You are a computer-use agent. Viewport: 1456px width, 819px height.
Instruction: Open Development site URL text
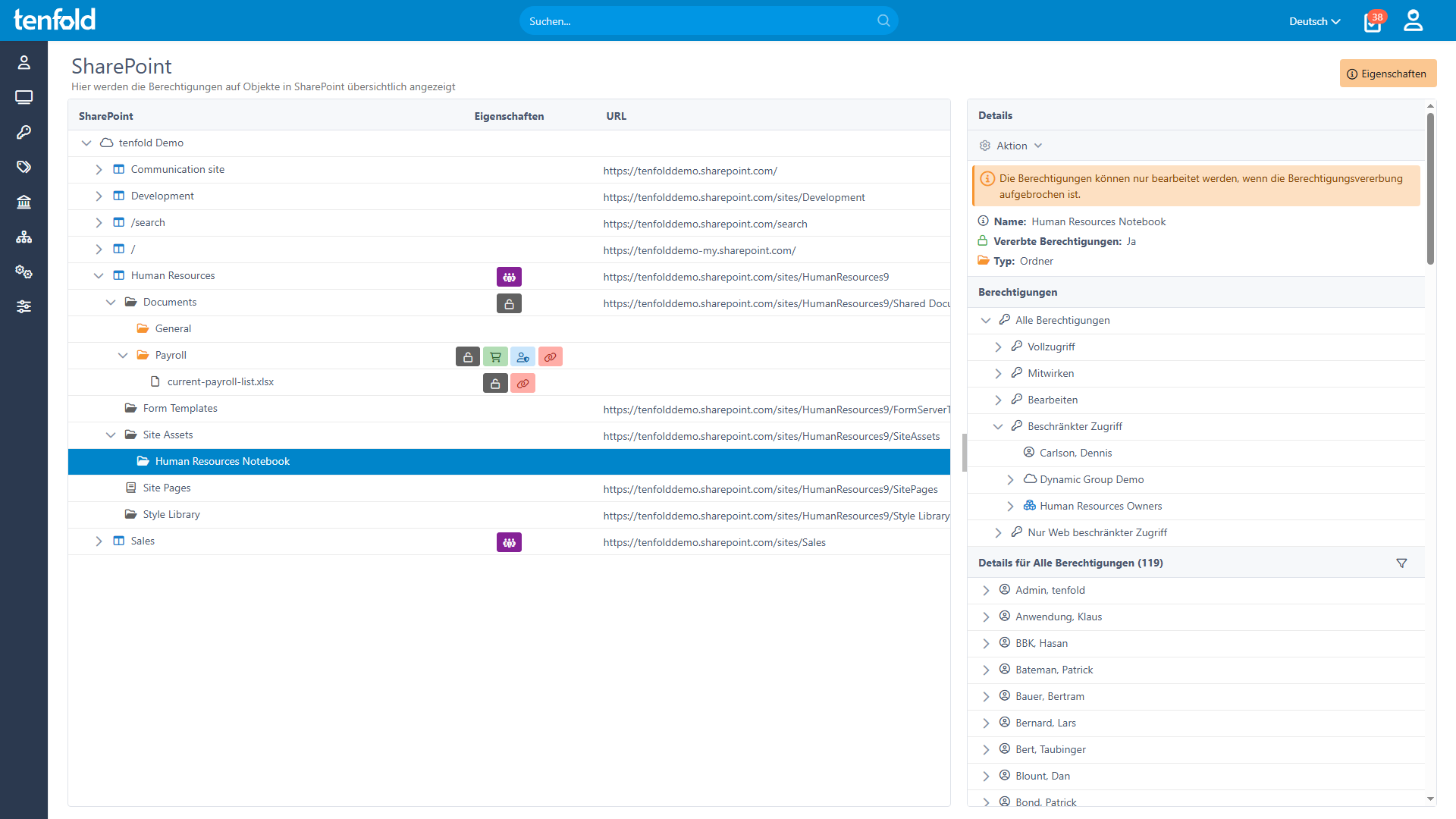[734, 198]
